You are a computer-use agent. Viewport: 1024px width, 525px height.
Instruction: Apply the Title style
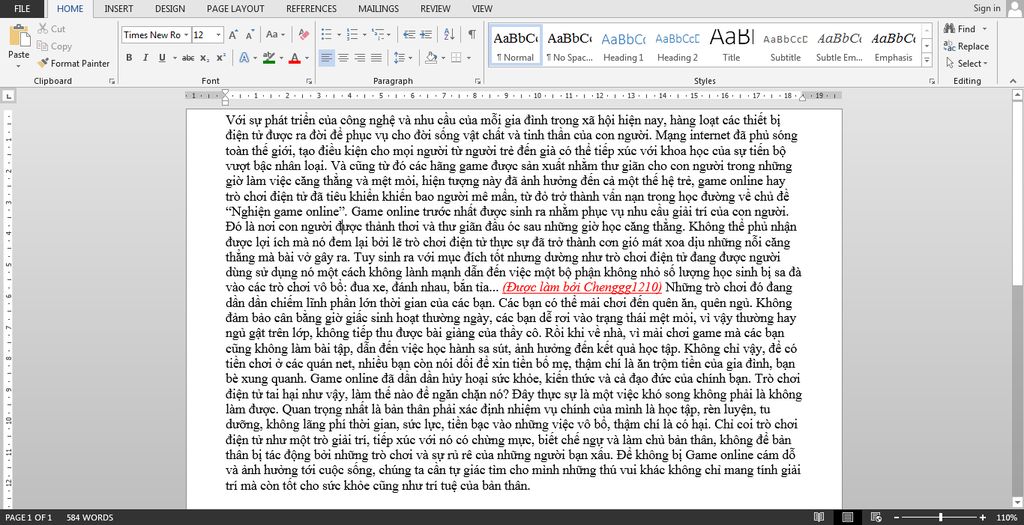731,46
